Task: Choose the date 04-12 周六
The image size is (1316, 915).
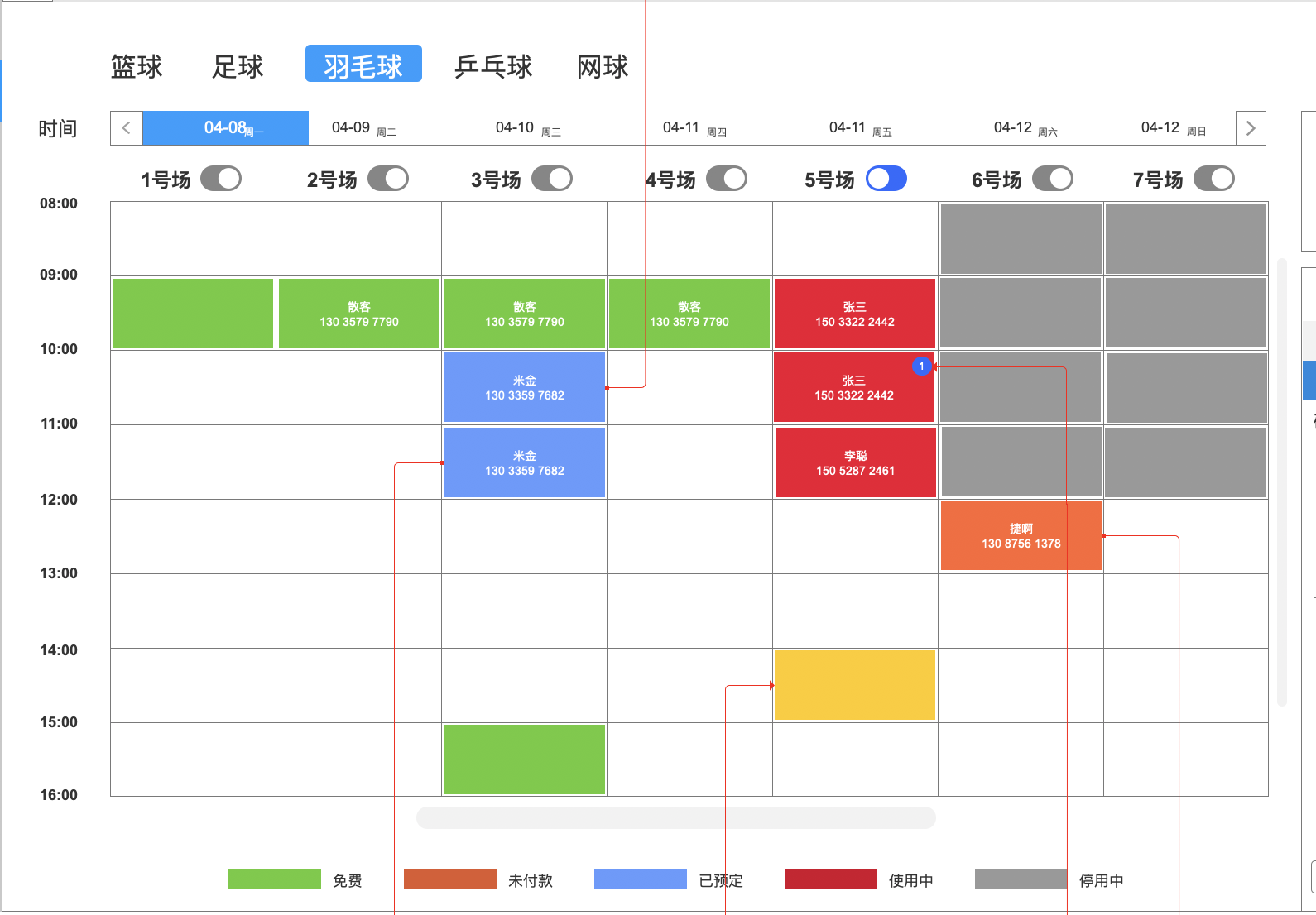Action: 1025,128
